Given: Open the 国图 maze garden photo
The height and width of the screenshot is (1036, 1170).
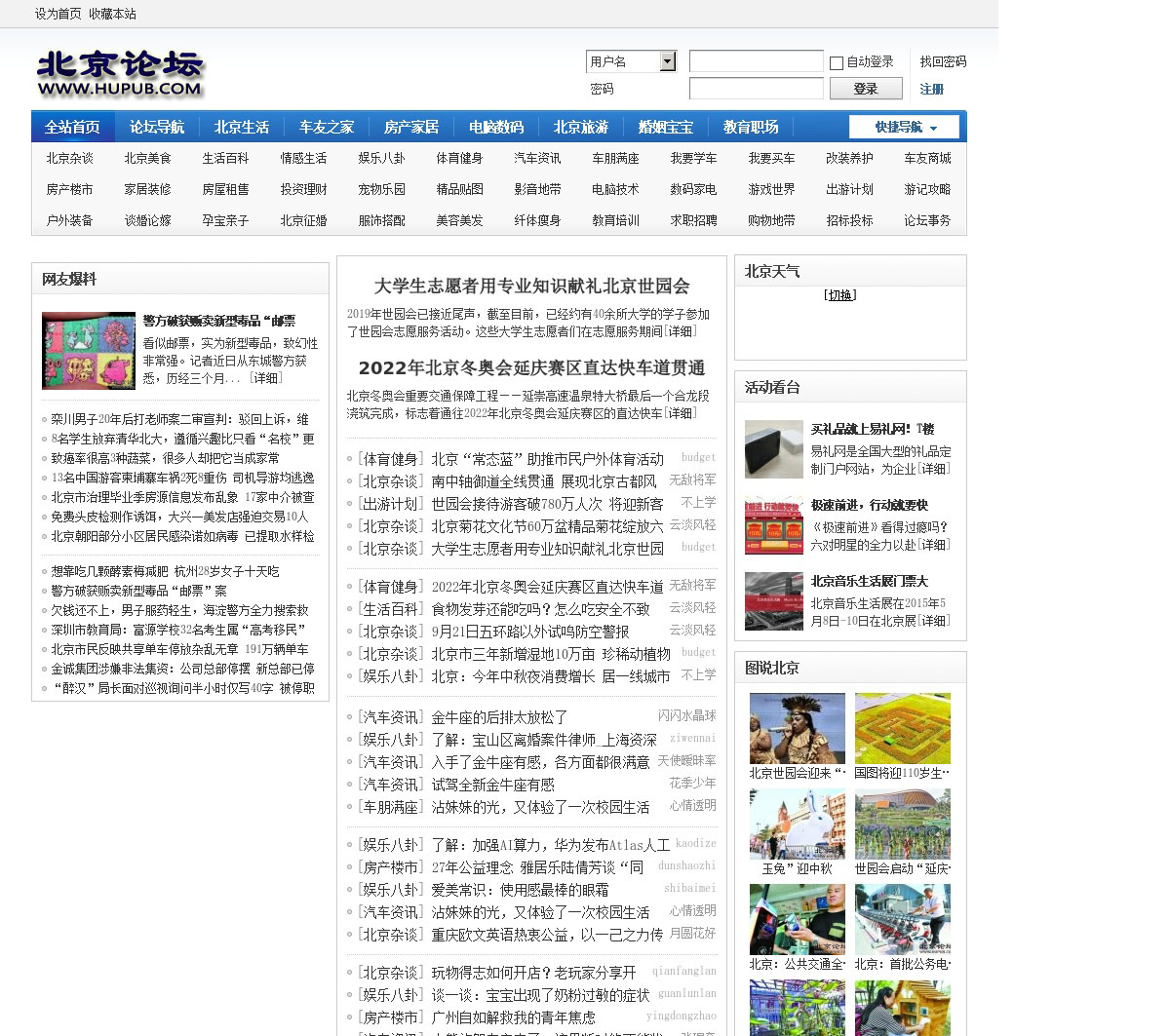Looking at the screenshot, I should coord(902,729).
